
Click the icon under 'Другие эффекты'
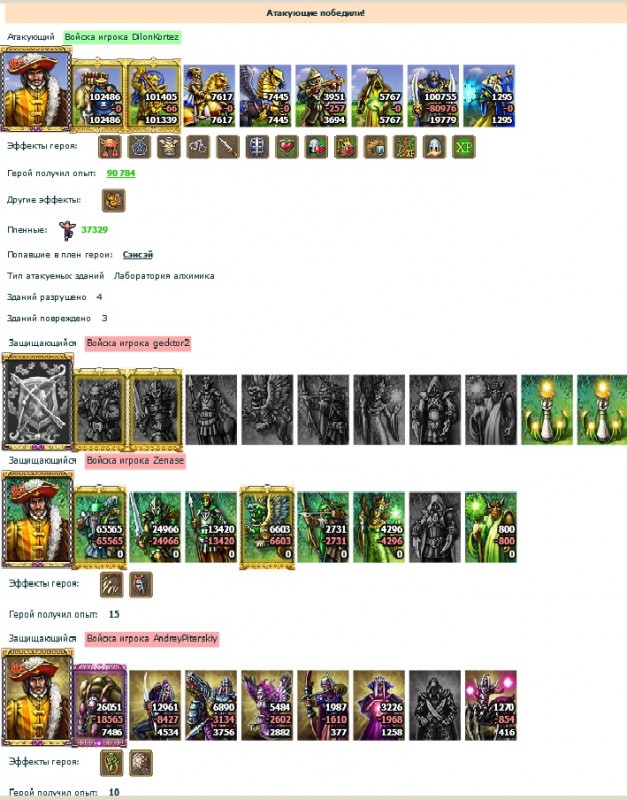pyautogui.click(x=113, y=200)
